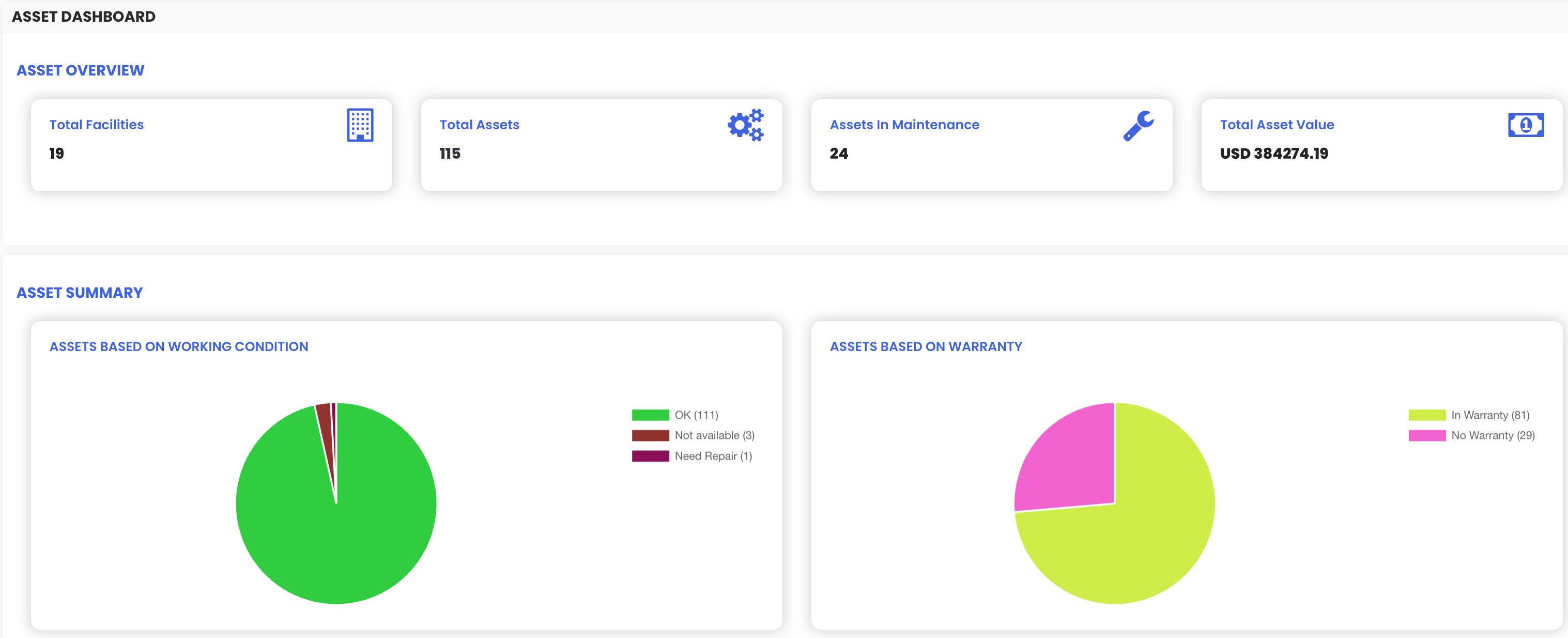Open the Total Assets card label

click(x=479, y=125)
